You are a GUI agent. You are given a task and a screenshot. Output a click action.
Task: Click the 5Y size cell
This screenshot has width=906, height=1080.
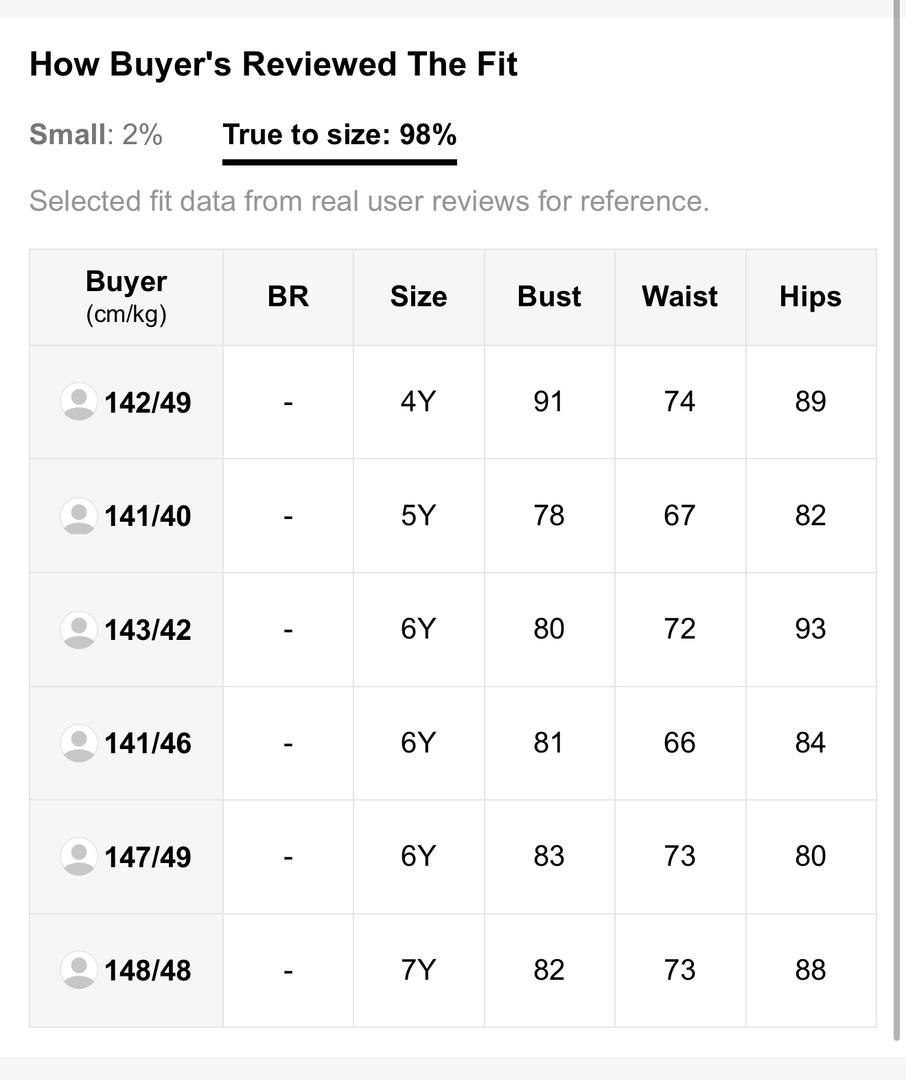(x=419, y=516)
